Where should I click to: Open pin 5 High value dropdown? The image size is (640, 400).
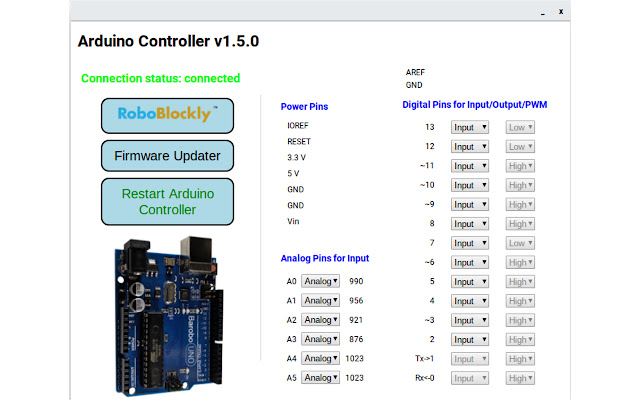[520, 282]
